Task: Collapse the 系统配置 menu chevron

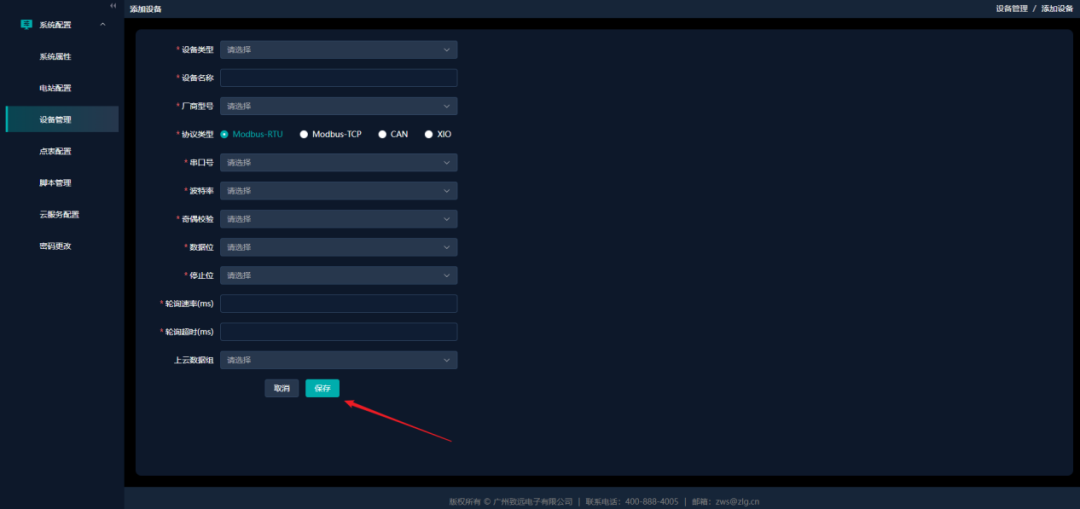Action: coord(103,25)
